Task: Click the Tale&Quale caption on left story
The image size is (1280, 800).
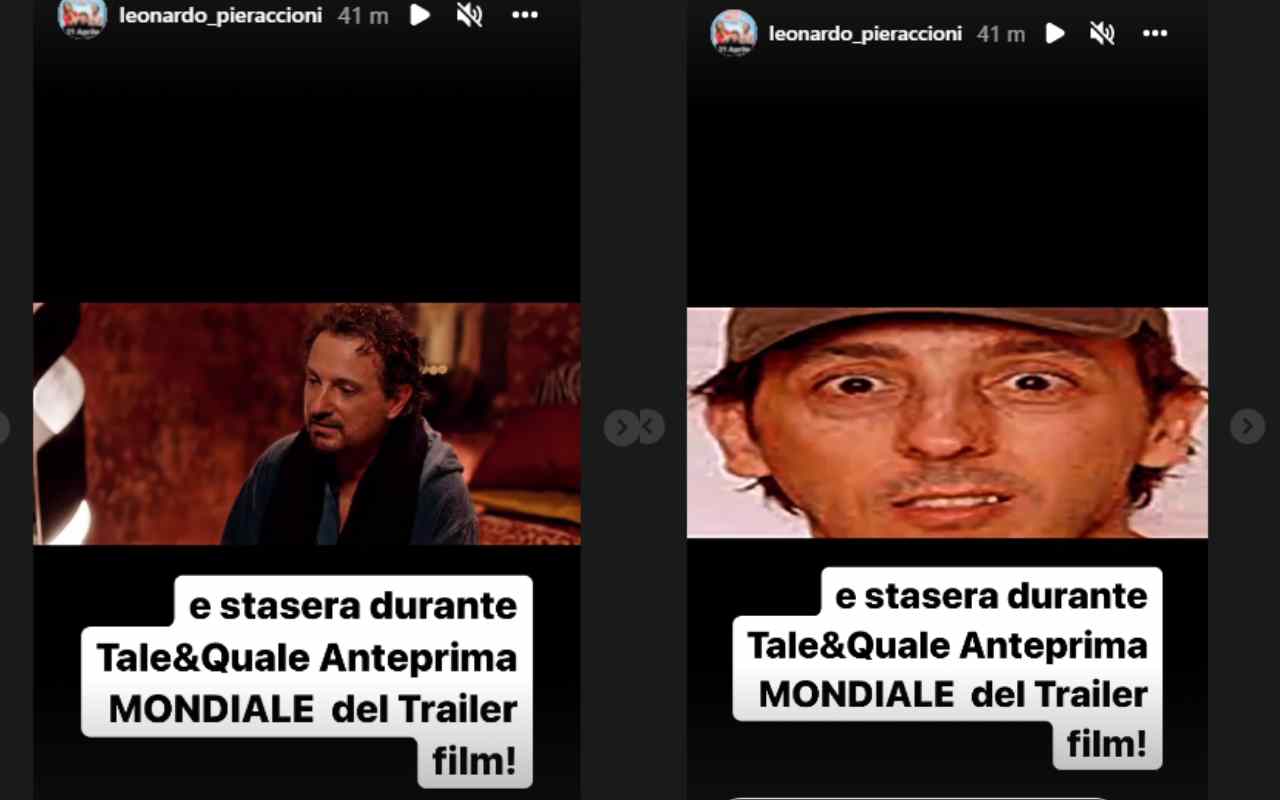Action: coord(307,658)
